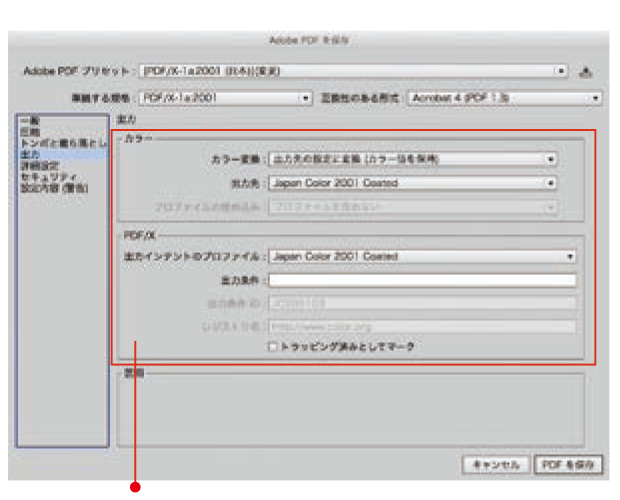Open 出力先 Japan Color 2001 Coated dropdown
The height and width of the screenshot is (500, 620).
413,183
